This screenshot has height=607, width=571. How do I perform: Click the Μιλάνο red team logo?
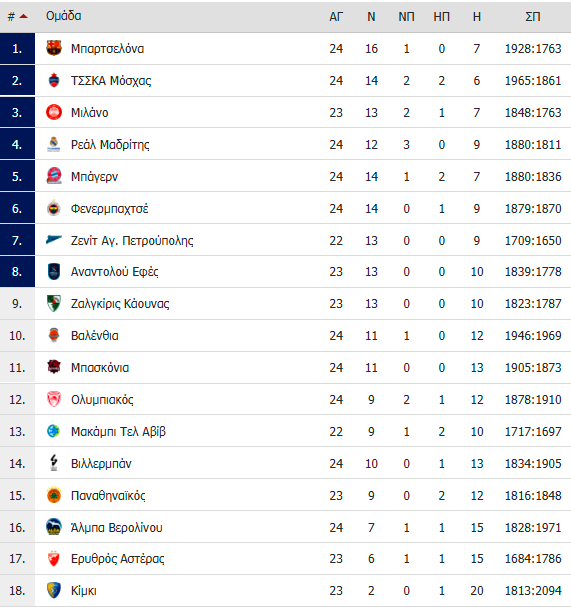pyautogui.click(x=54, y=112)
